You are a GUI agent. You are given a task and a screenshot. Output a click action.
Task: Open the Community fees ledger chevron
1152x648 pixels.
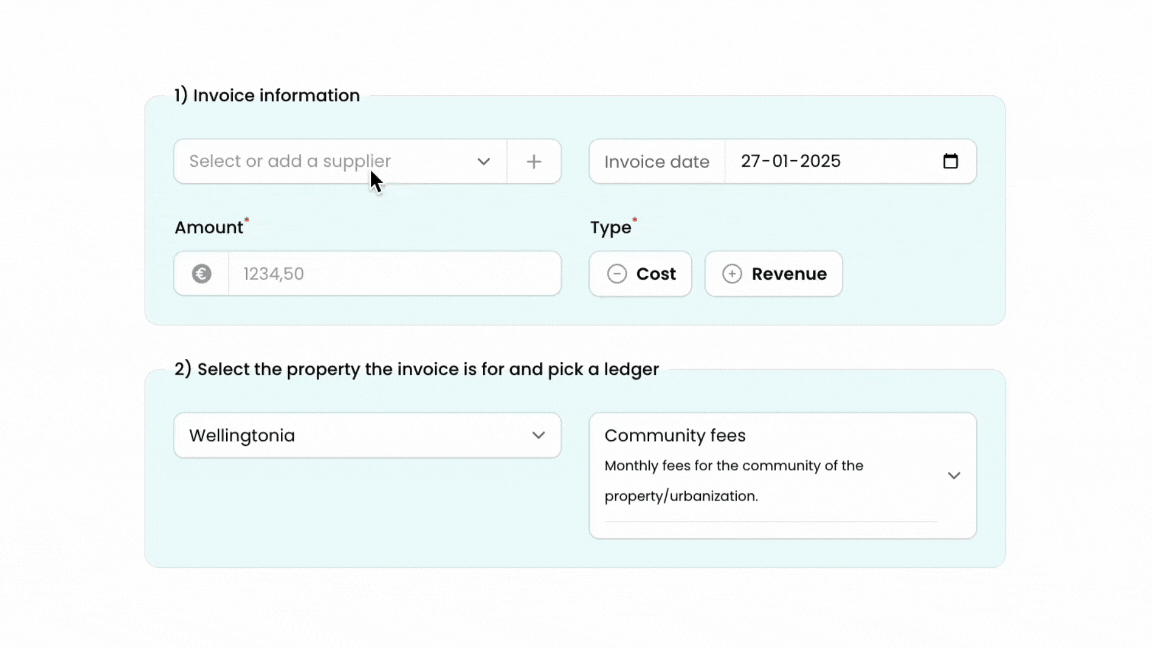[954, 476]
